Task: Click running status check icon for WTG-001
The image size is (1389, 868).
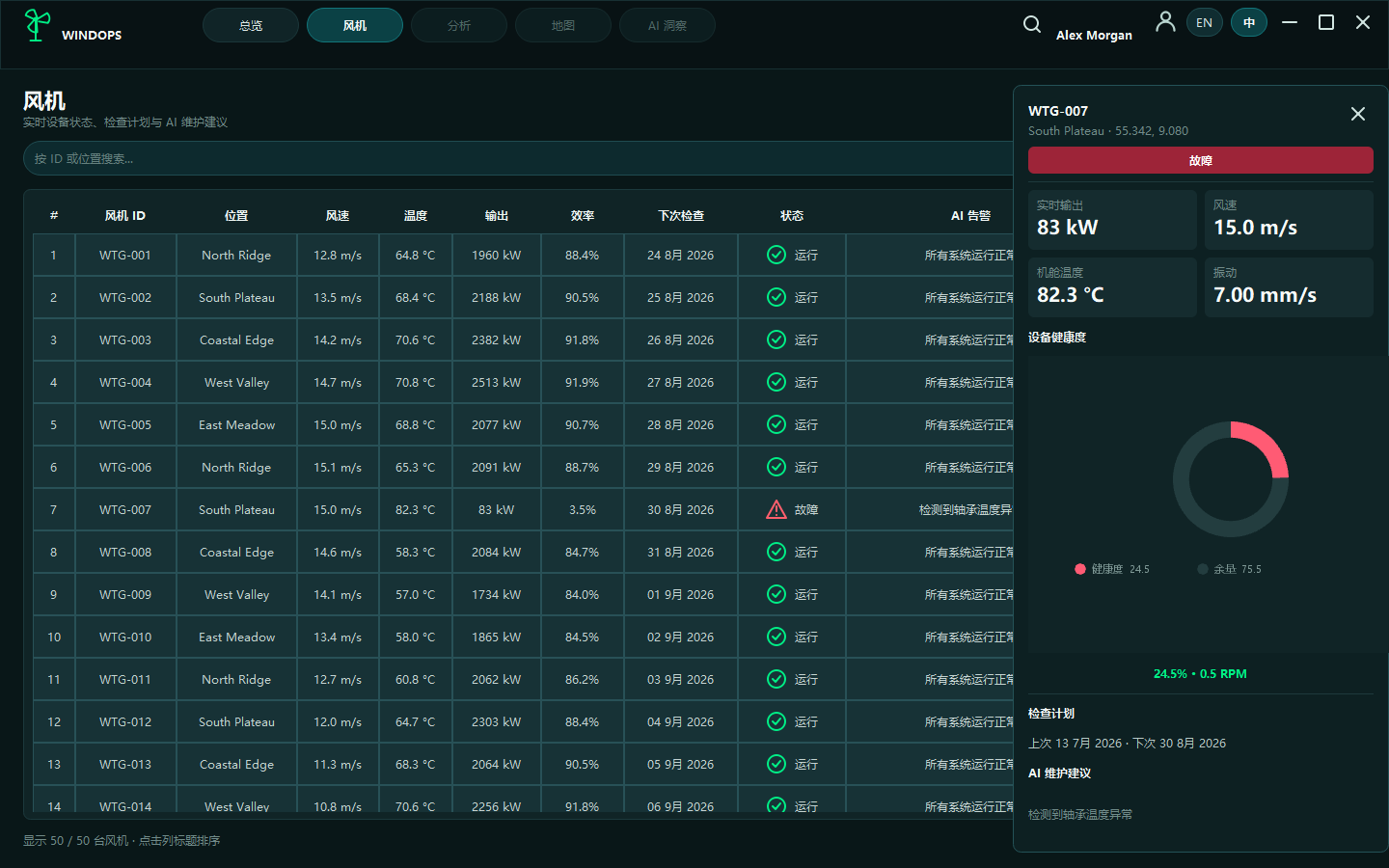Action: click(x=776, y=255)
